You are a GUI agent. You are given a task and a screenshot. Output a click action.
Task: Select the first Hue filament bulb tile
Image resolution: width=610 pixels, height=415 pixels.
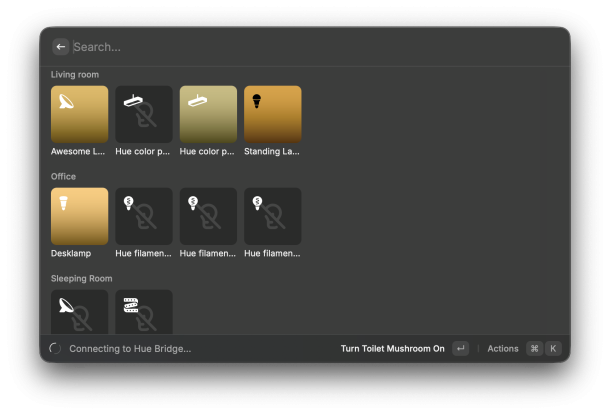pyautogui.click(x=144, y=216)
